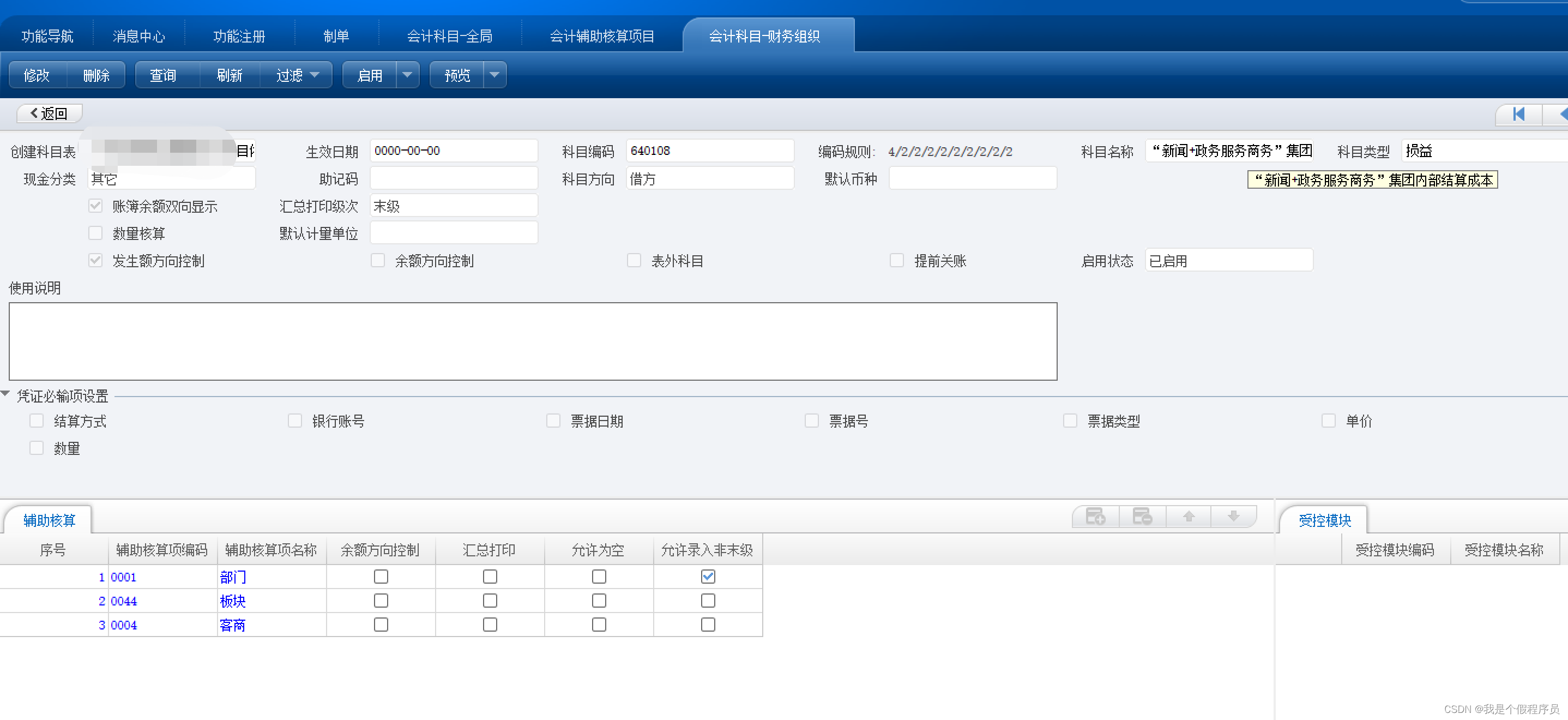Switch to the 会计科目-全局 tab
The width and height of the screenshot is (1568, 720).
point(450,35)
